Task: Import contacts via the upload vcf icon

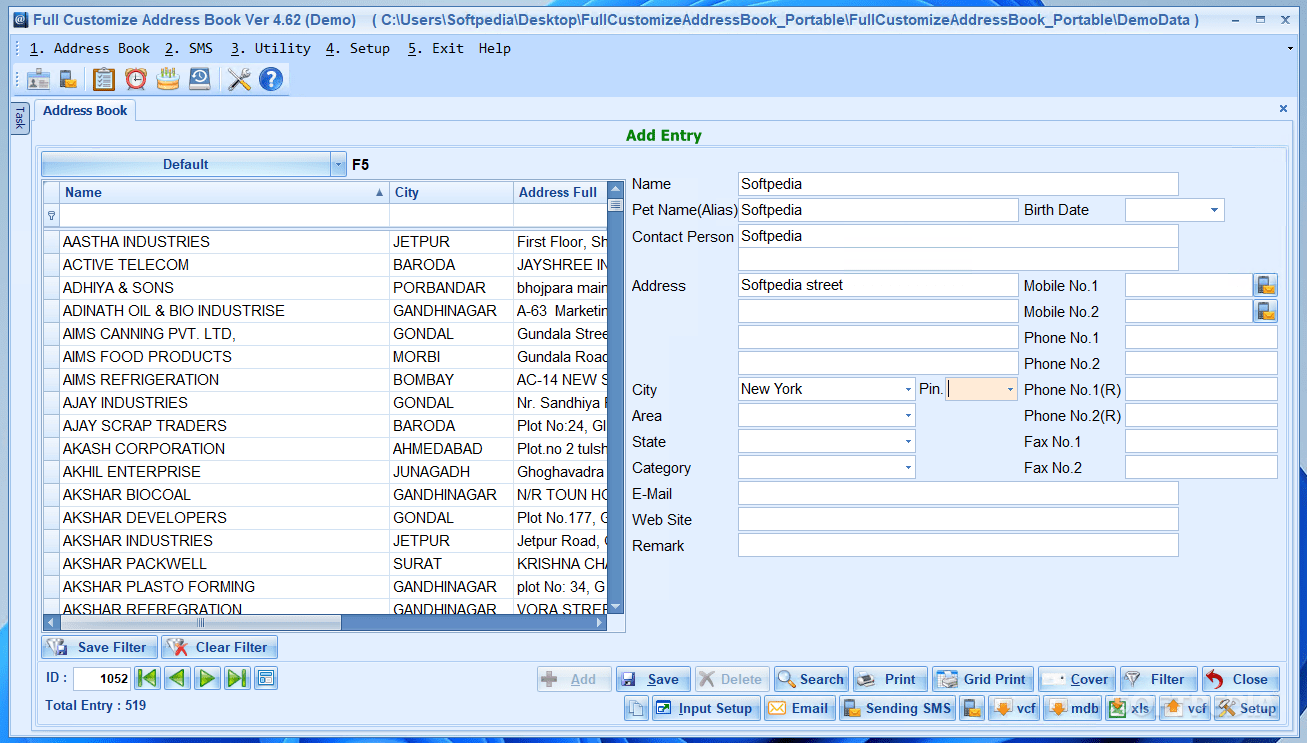Action: 1184,708
